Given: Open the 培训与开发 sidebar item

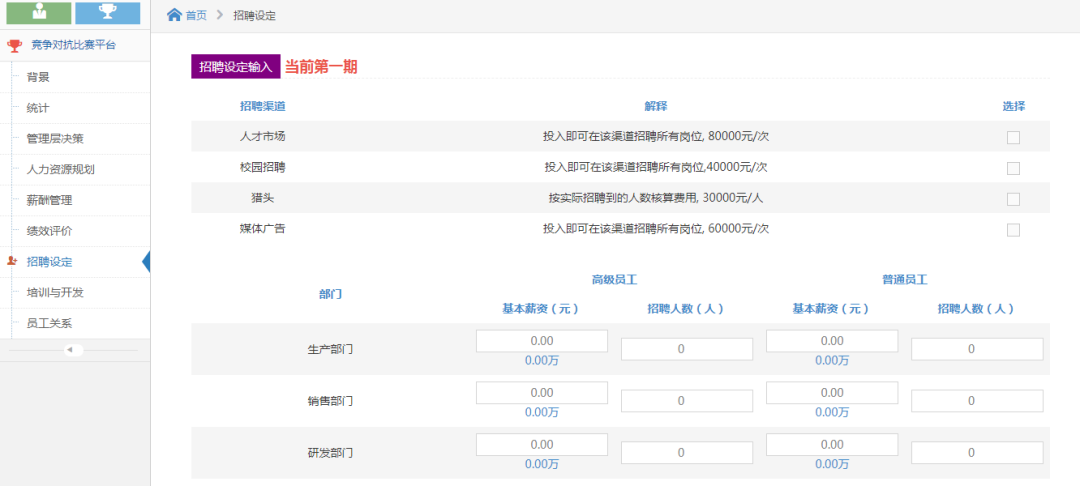Looking at the screenshot, I should (x=55, y=293).
